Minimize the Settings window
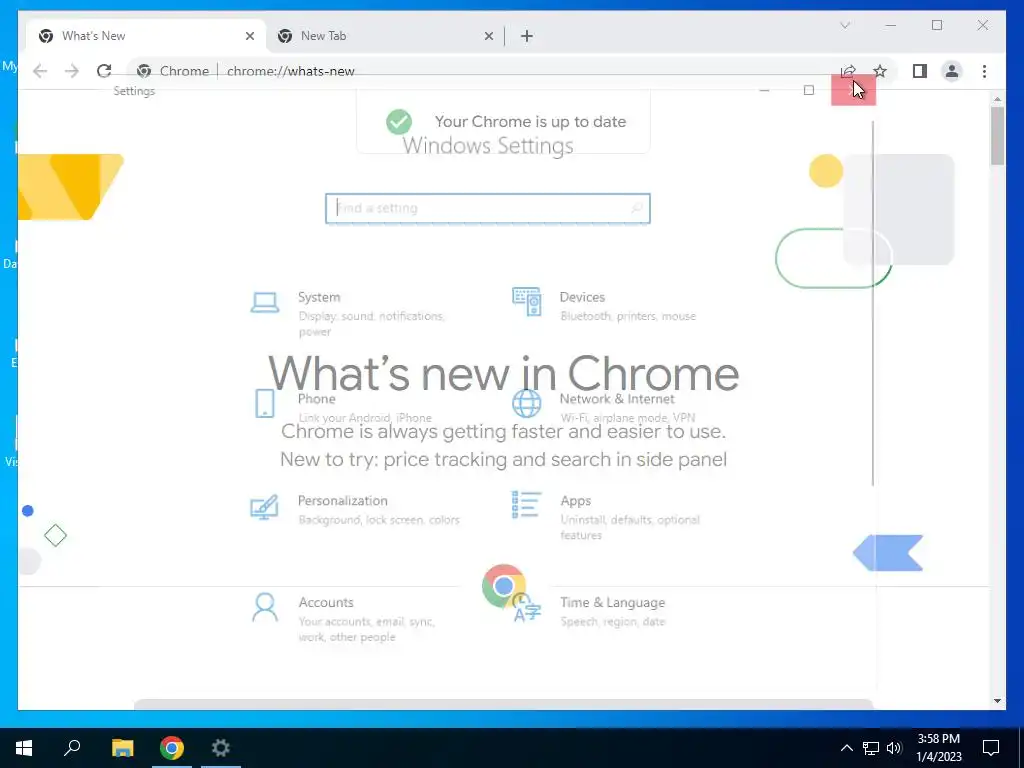The width and height of the screenshot is (1024, 768). [764, 89]
